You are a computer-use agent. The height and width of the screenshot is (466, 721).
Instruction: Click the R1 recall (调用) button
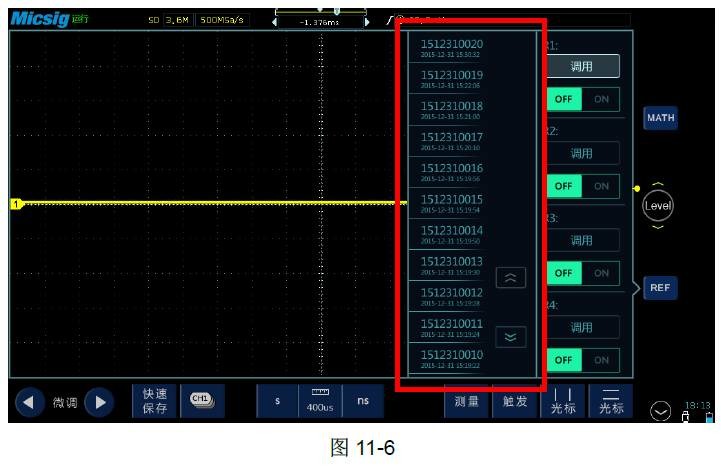[581, 67]
